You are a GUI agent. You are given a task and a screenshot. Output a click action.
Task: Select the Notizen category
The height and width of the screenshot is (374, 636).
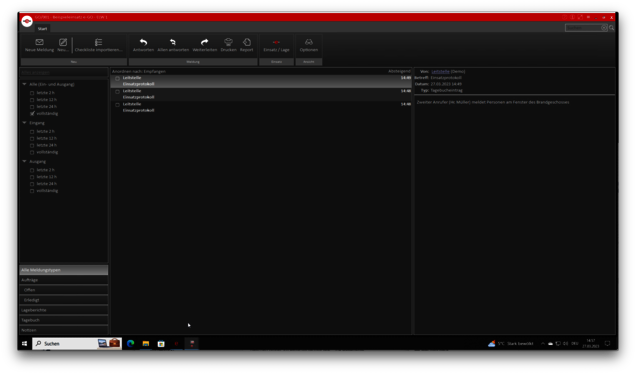64,330
